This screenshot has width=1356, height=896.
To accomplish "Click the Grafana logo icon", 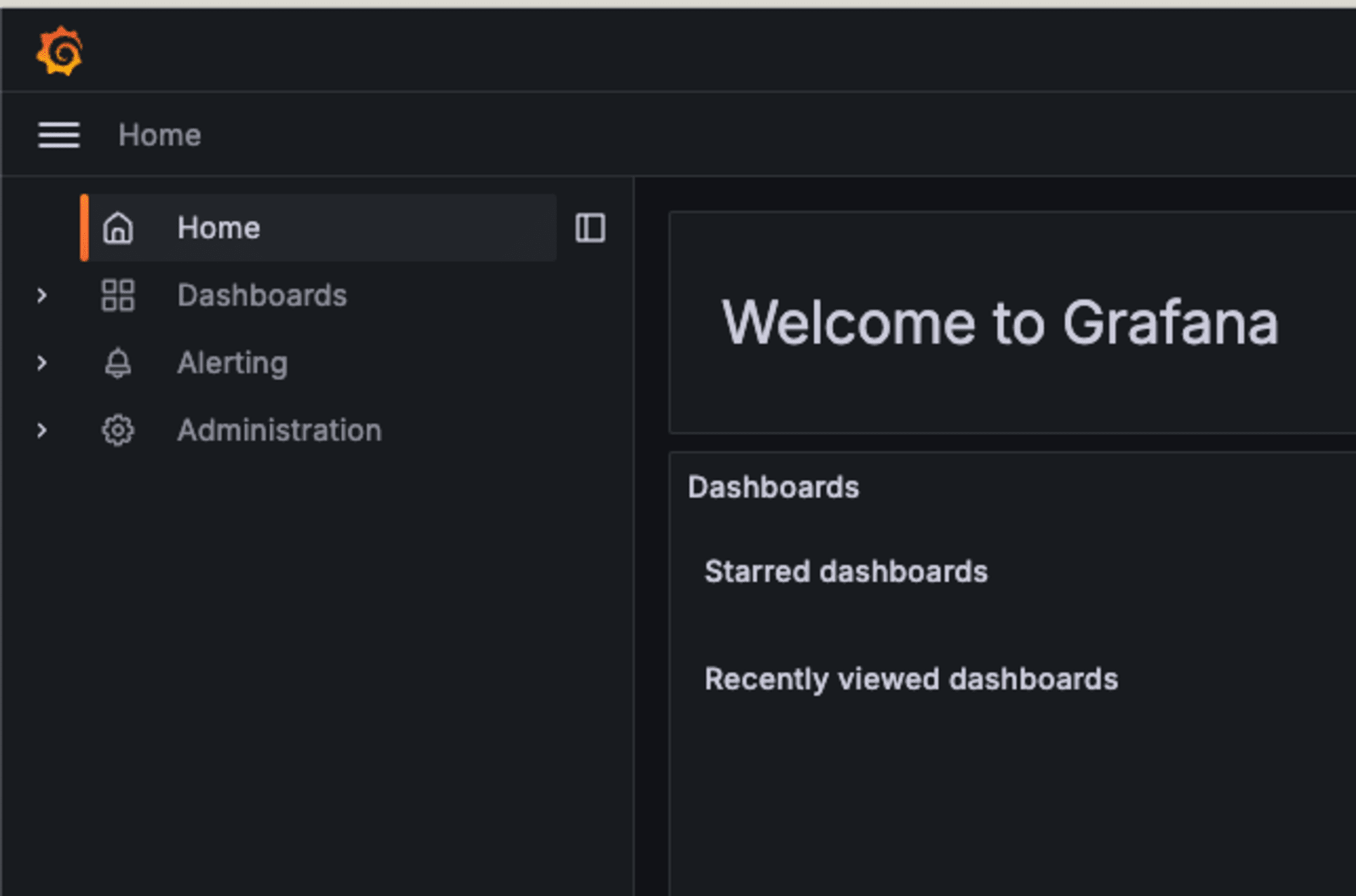I will click(60, 51).
